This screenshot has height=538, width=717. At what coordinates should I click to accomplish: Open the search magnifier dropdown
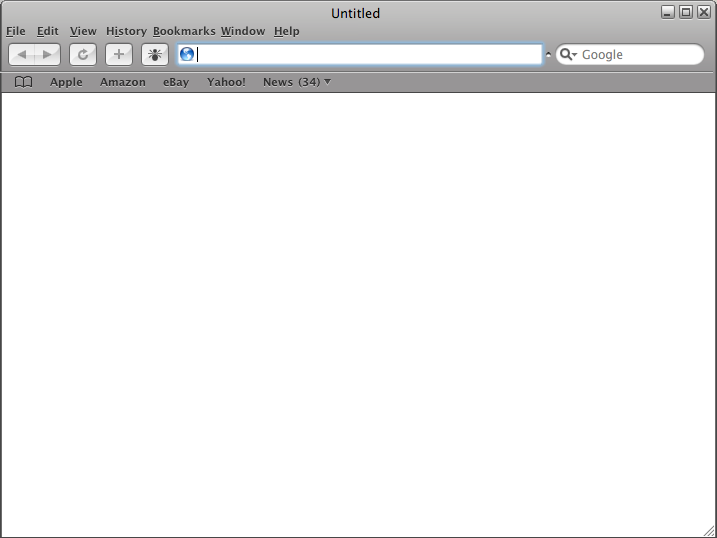(x=568, y=54)
